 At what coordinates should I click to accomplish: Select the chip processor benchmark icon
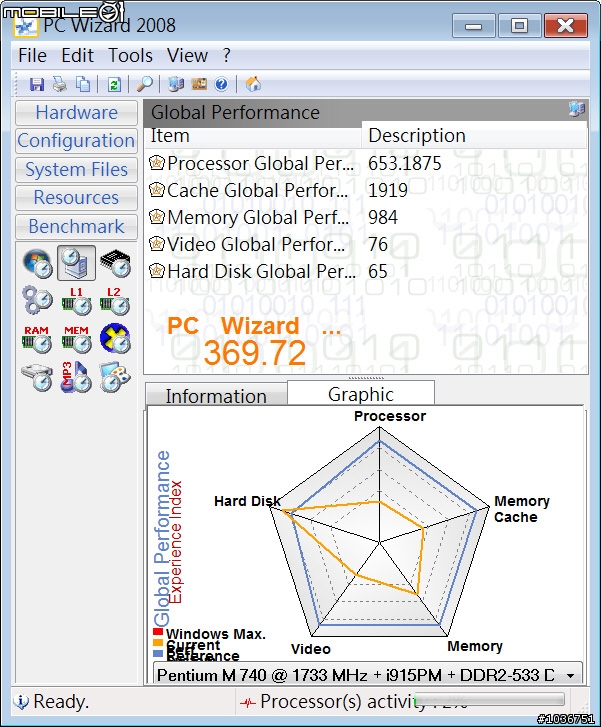(x=115, y=263)
